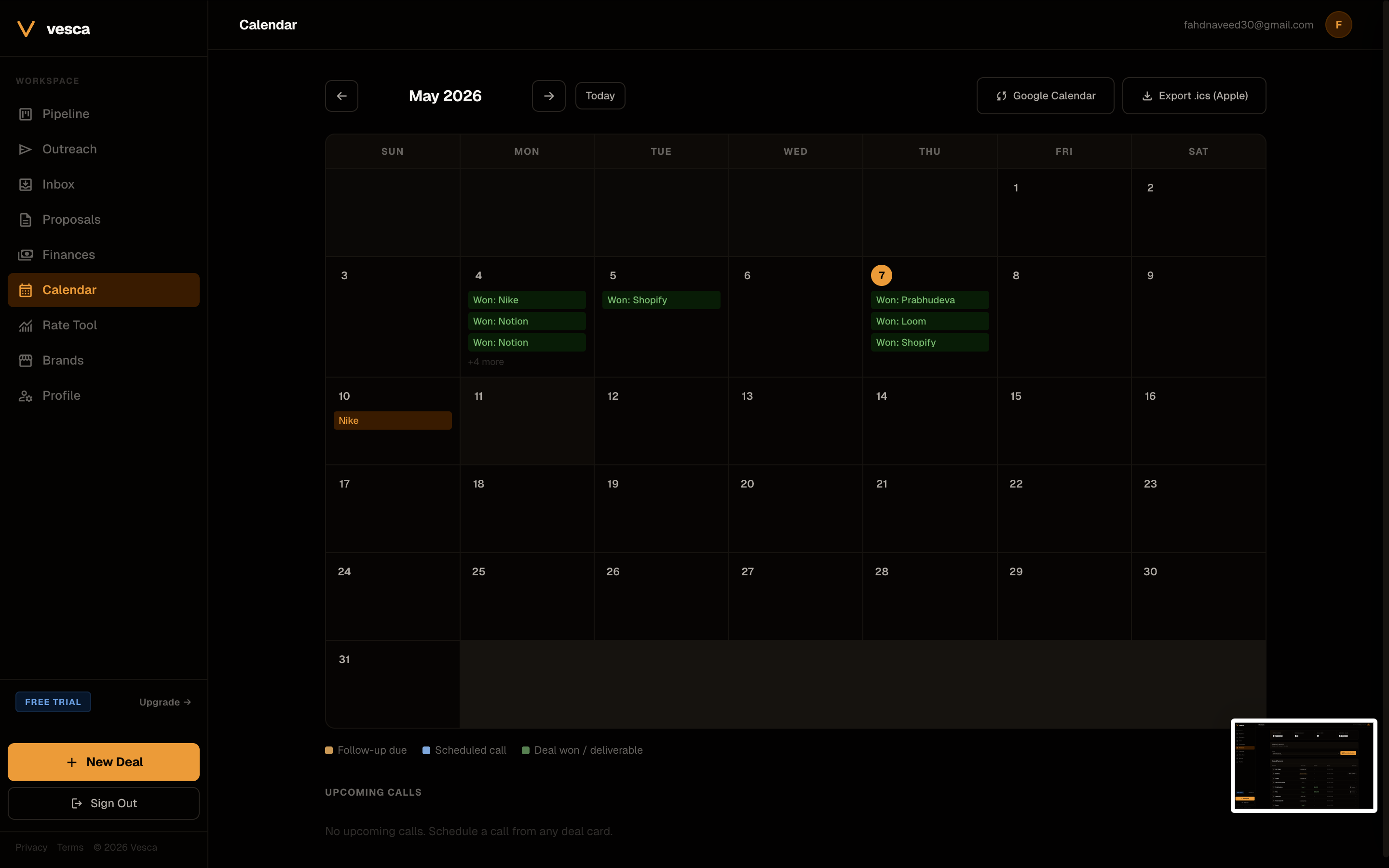Viewport: 1389px width, 868px height.
Task: Open first 'Won: Notion' event on May 4
Action: click(x=527, y=322)
